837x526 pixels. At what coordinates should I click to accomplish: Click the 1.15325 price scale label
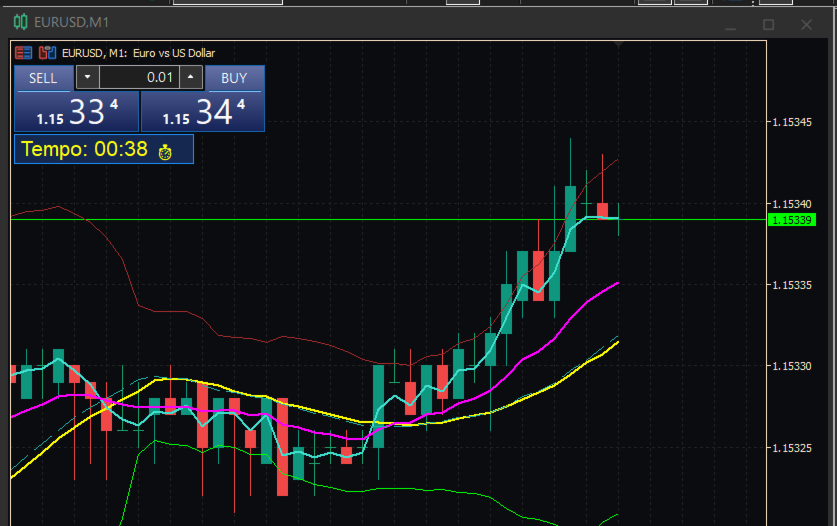[x=792, y=448]
